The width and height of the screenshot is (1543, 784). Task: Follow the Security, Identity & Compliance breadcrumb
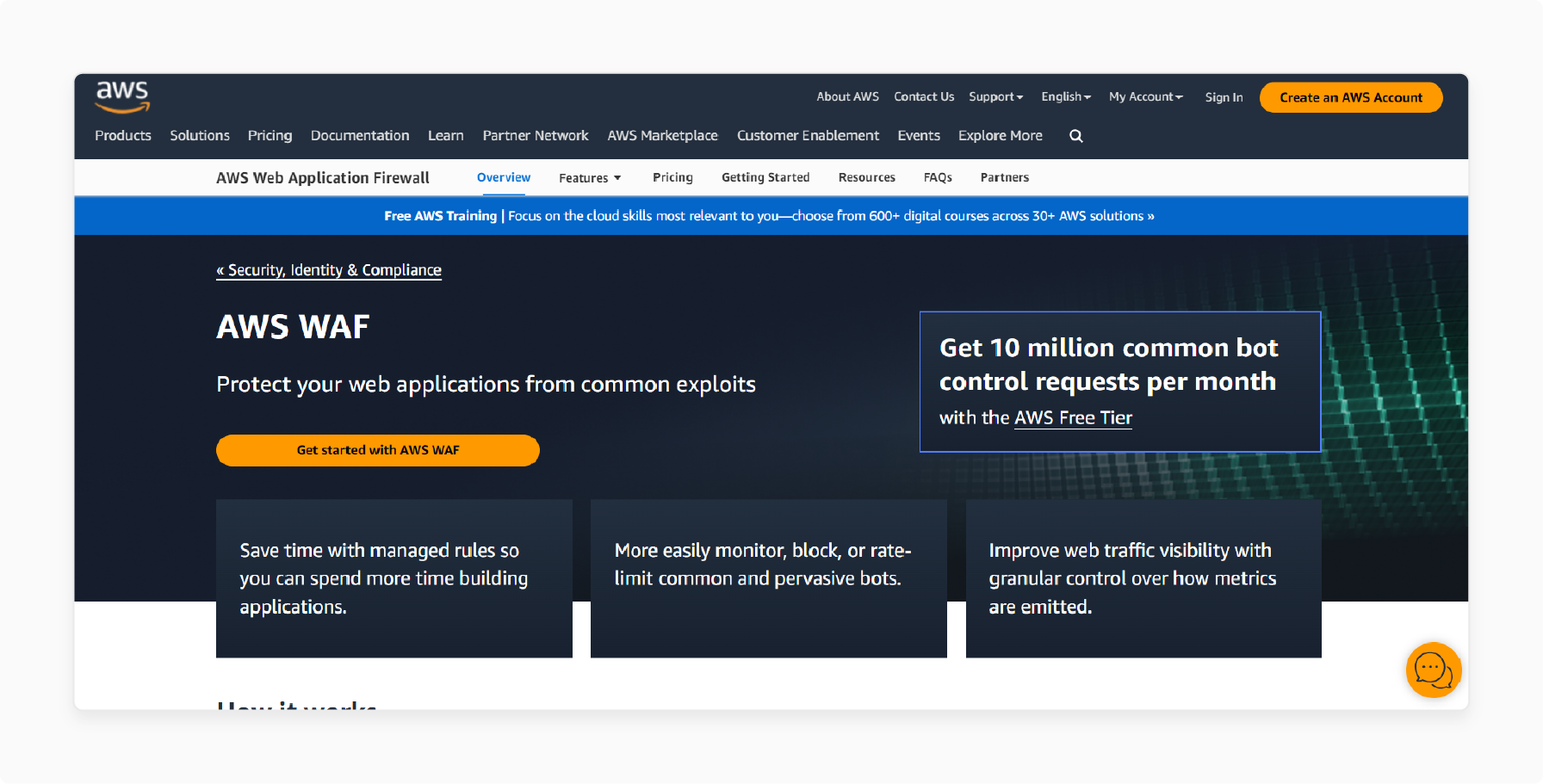(329, 270)
